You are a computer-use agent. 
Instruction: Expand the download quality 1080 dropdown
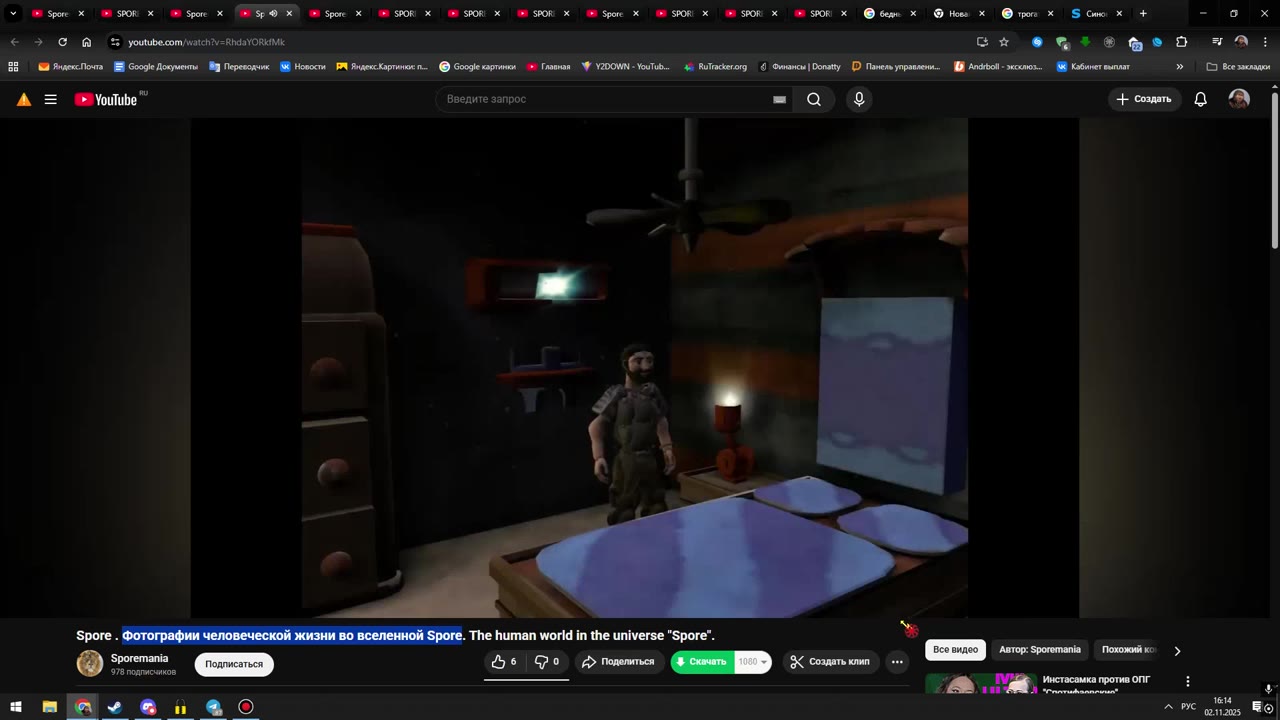pyautogui.click(x=753, y=662)
